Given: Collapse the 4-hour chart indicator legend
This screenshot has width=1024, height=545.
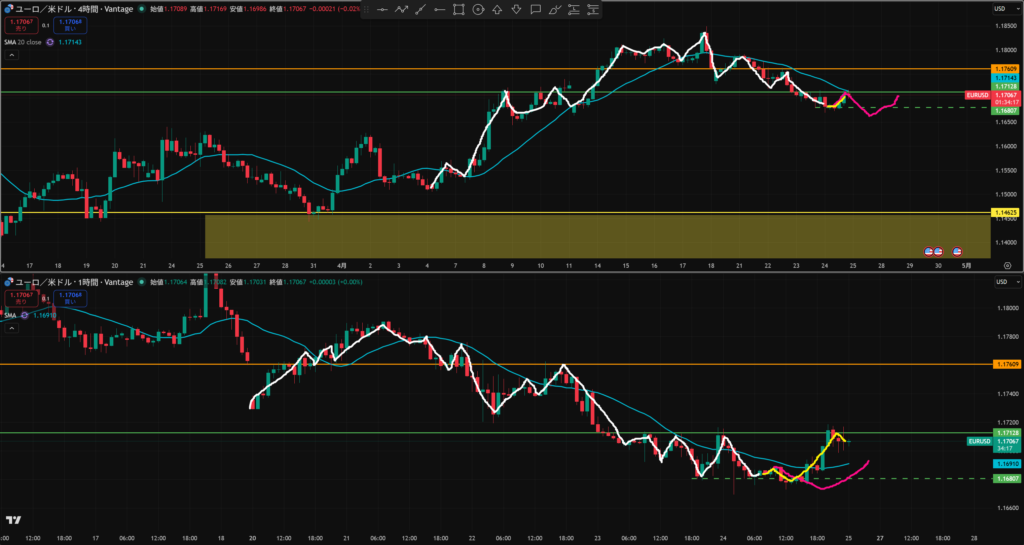Looking at the screenshot, I should click(x=10, y=54).
